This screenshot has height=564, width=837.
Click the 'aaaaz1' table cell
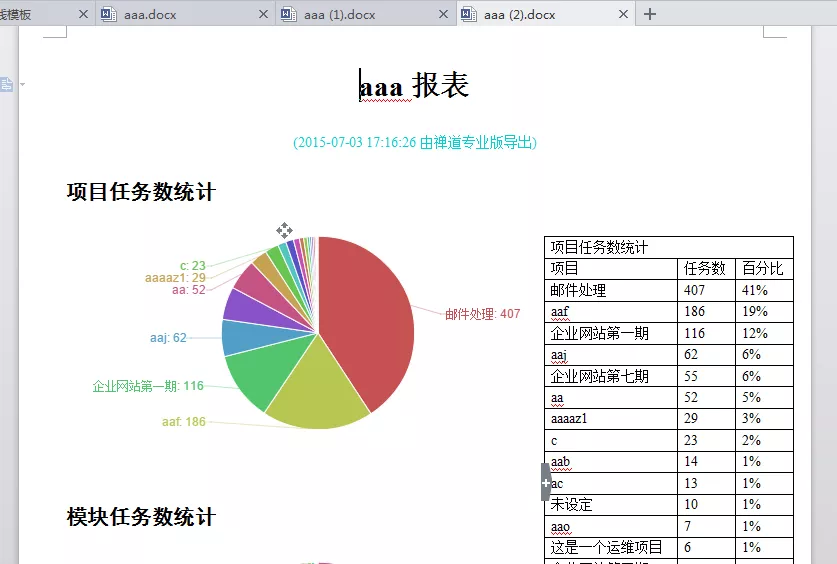[611, 419]
